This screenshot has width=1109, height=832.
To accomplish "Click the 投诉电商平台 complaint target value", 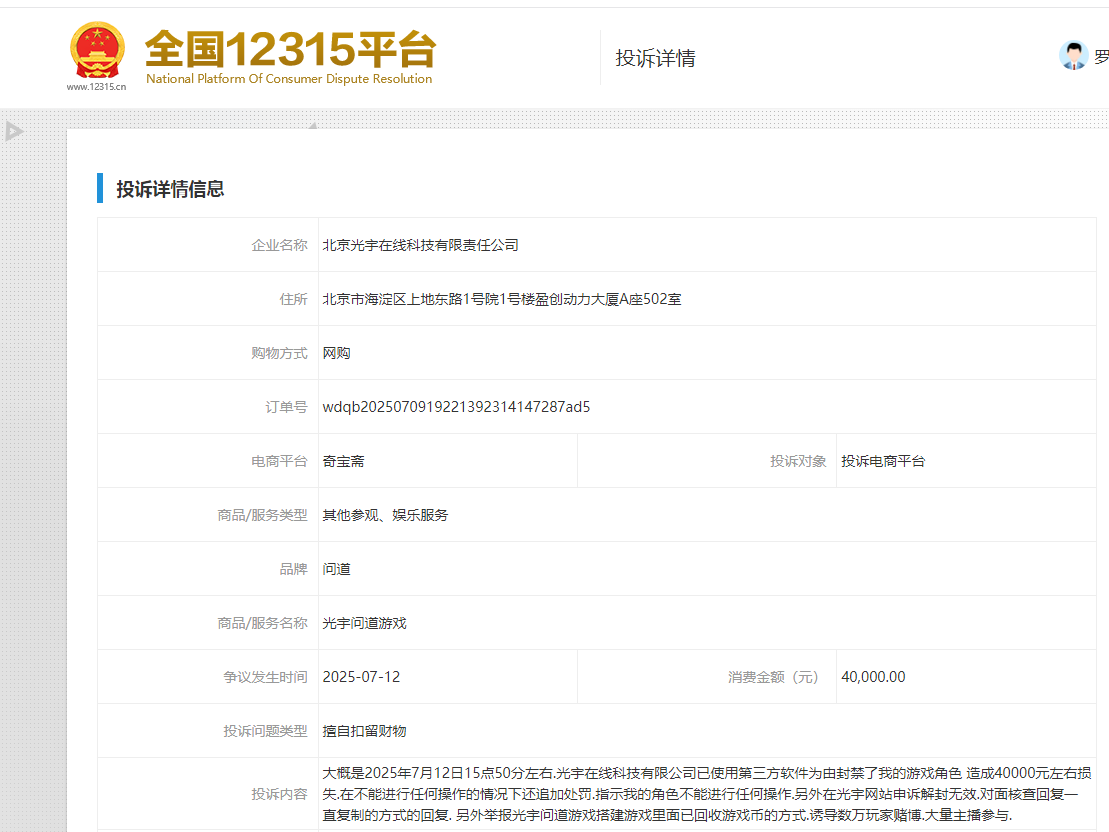I will (883, 461).
